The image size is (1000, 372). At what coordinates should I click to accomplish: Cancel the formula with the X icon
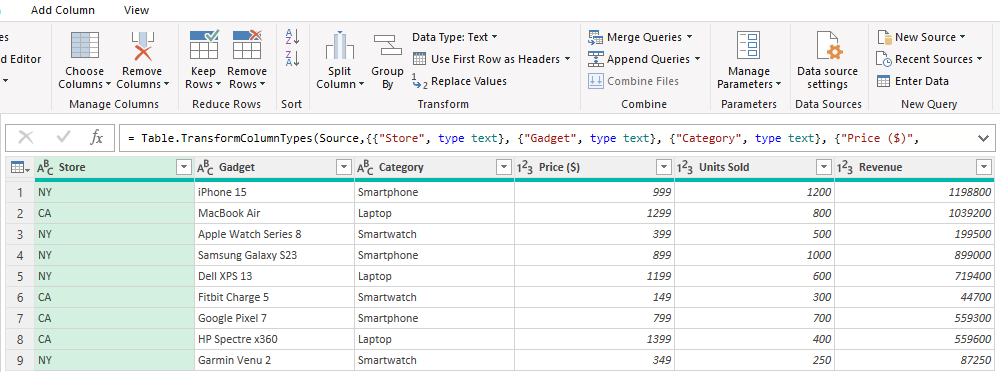[26, 137]
